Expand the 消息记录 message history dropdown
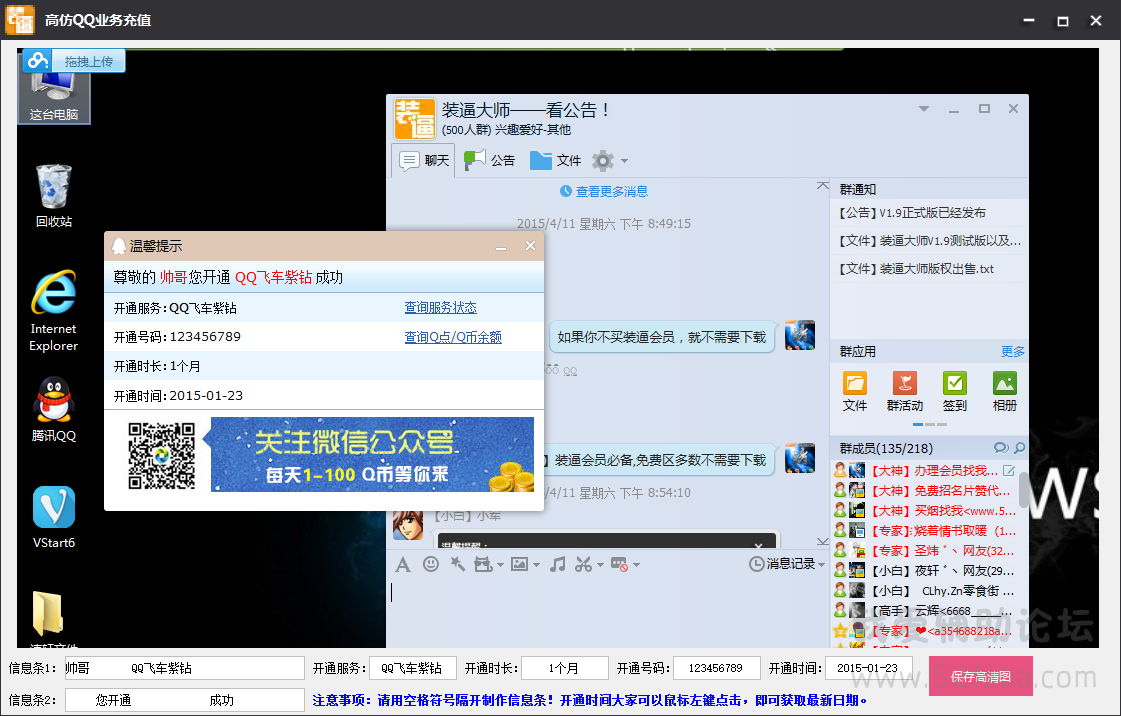 822,564
